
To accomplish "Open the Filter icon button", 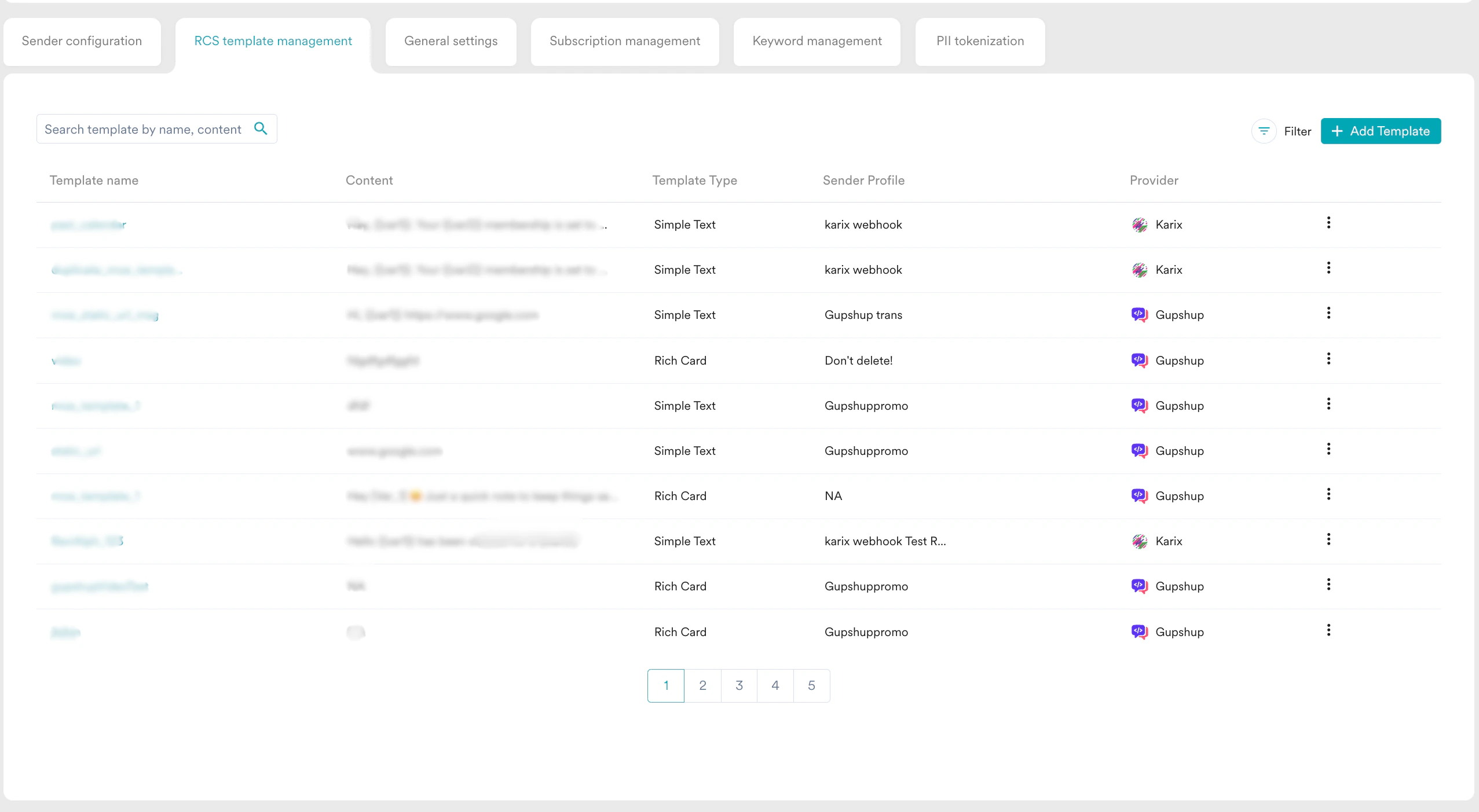I will click(x=1264, y=131).
